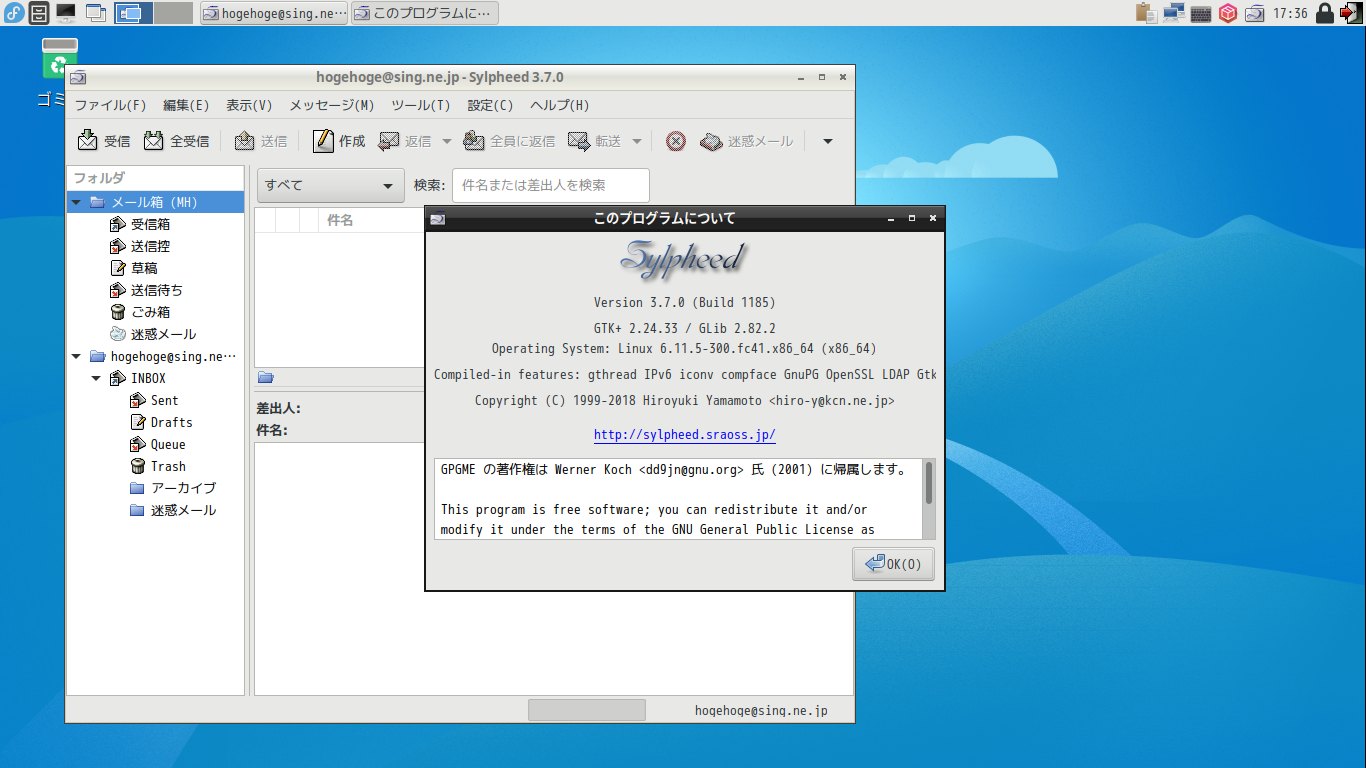Select the Drafts folder under INBOX

pos(171,422)
